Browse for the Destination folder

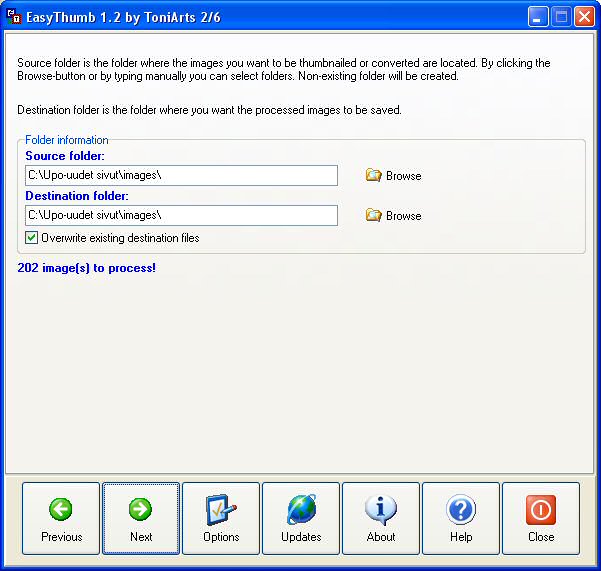pyautogui.click(x=393, y=215)
